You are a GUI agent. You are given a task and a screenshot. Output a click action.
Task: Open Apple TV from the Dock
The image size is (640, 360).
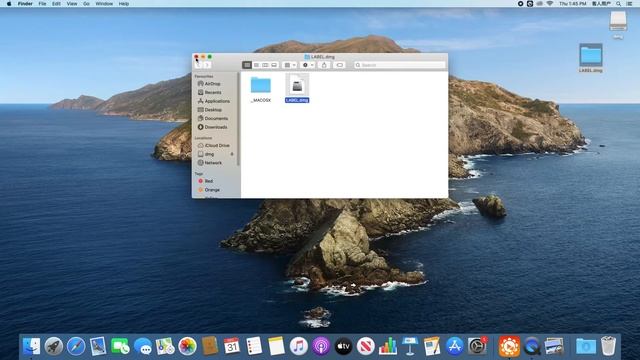point(343,347)
